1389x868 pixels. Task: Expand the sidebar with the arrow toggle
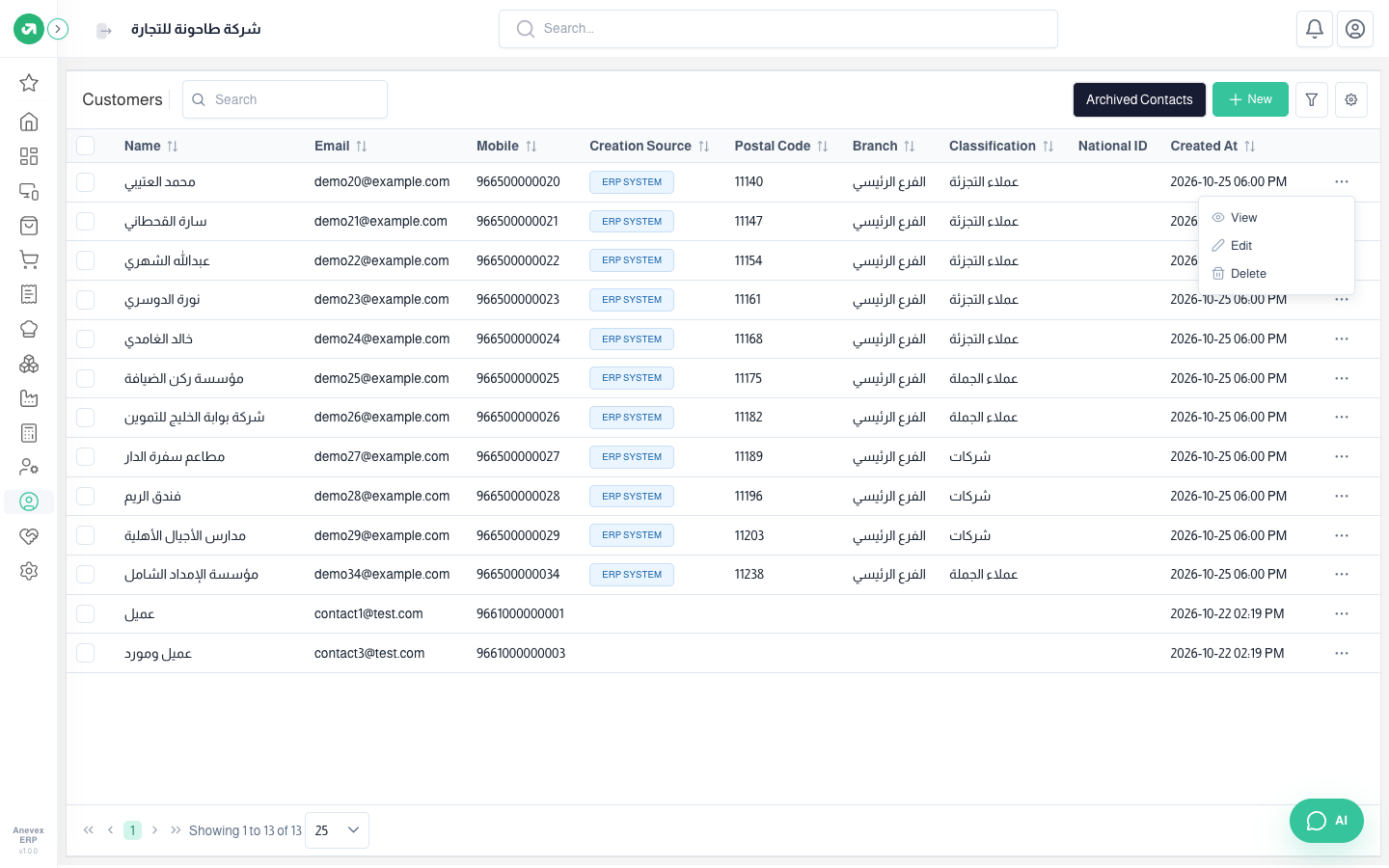click(x=58, y=29)
